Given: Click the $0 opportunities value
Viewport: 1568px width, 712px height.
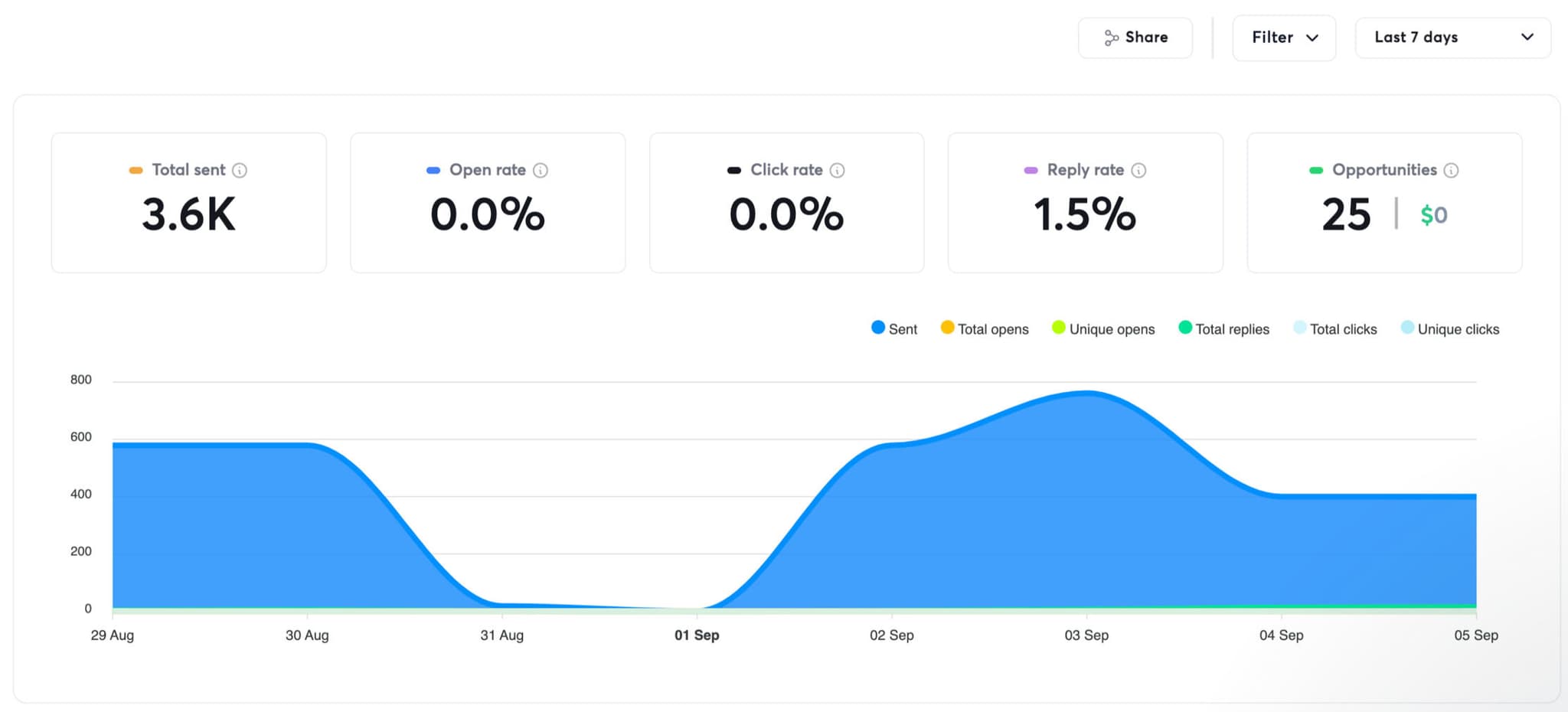Looking at the screenshot, I should point(1433,215).
